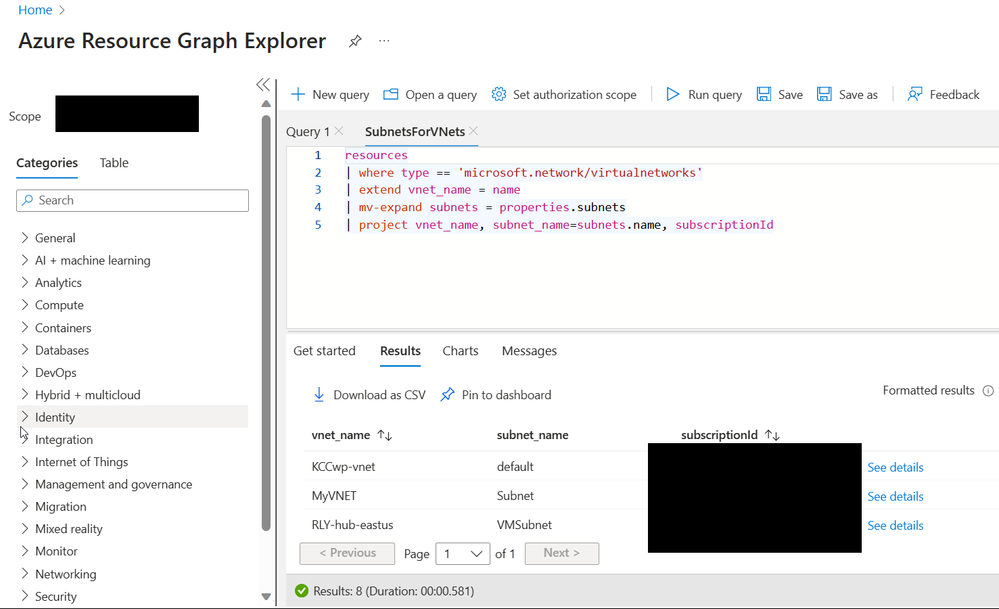Expand the Compute category
999x609 pixels.
point(24,304)
